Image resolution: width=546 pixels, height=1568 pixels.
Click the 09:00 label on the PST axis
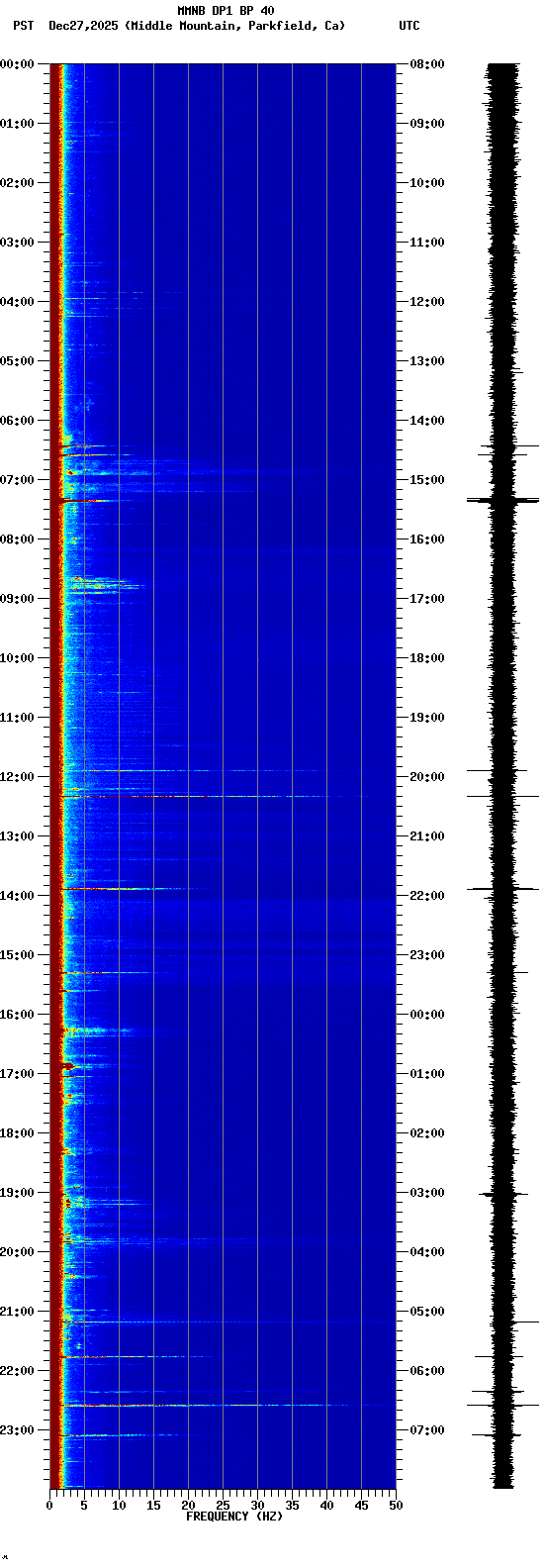[x=17, y=599]
